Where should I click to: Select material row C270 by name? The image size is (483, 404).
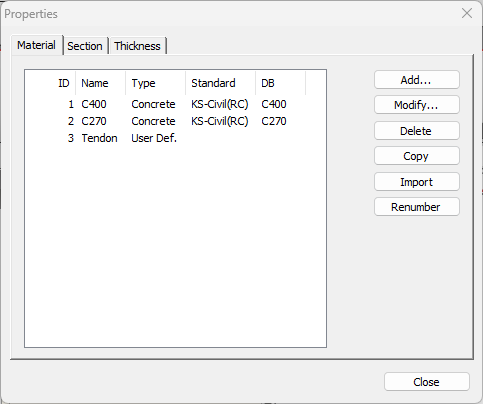(94, 121)
